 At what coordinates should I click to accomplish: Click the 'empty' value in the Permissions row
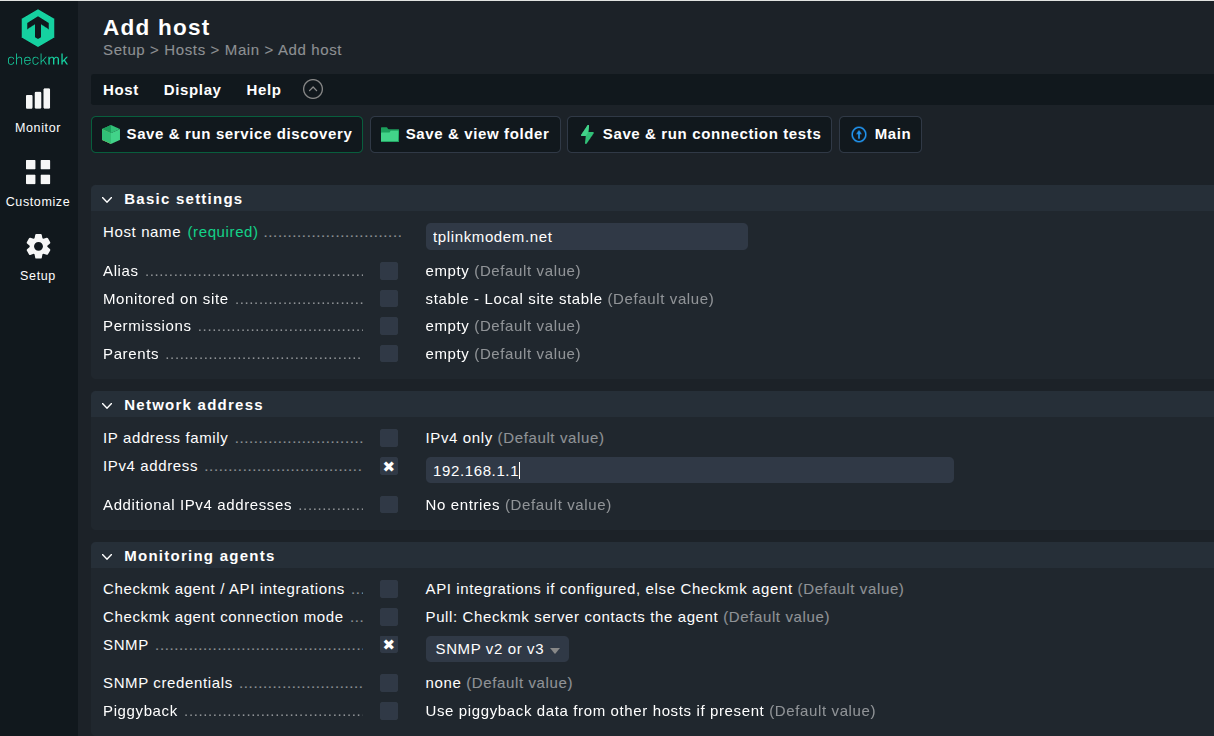click(x=447, y=326)
